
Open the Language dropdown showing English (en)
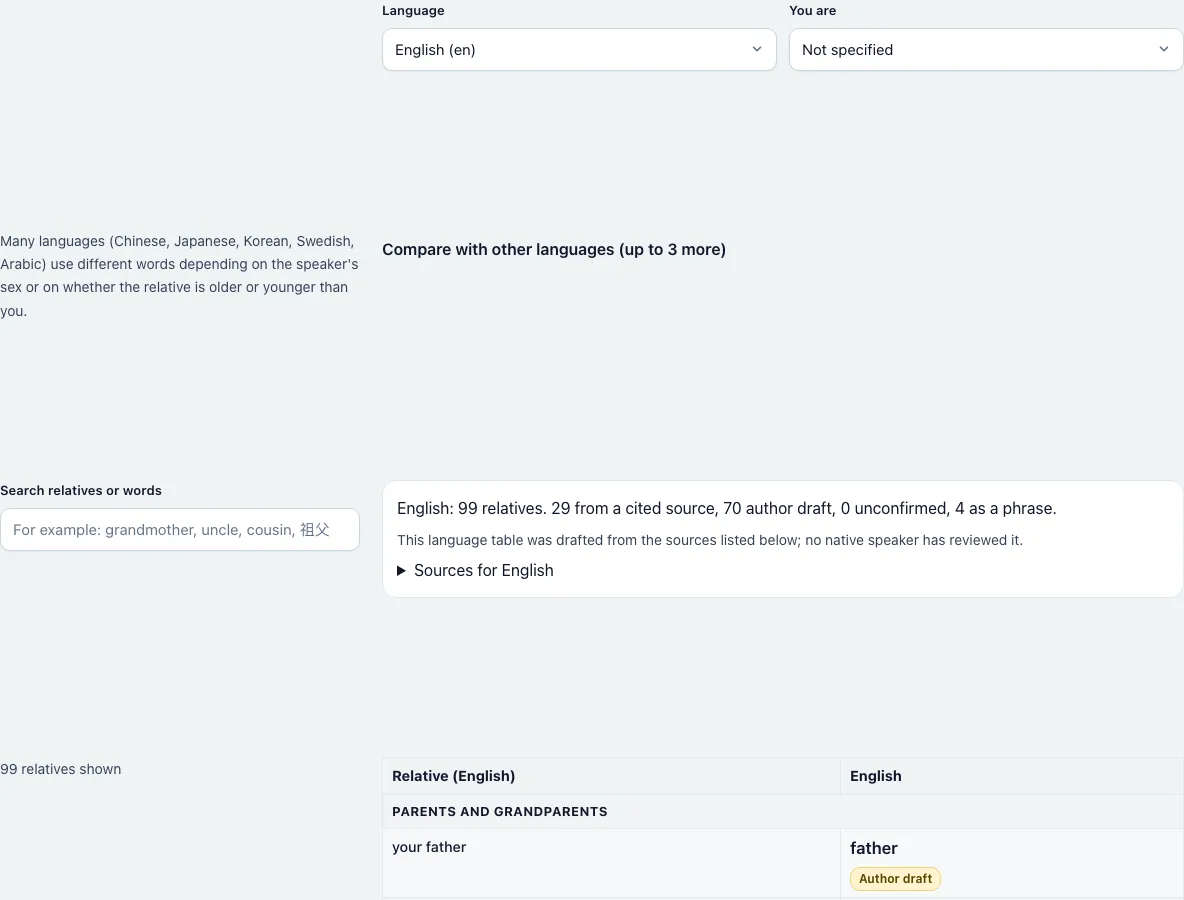(x=578, y=50)
